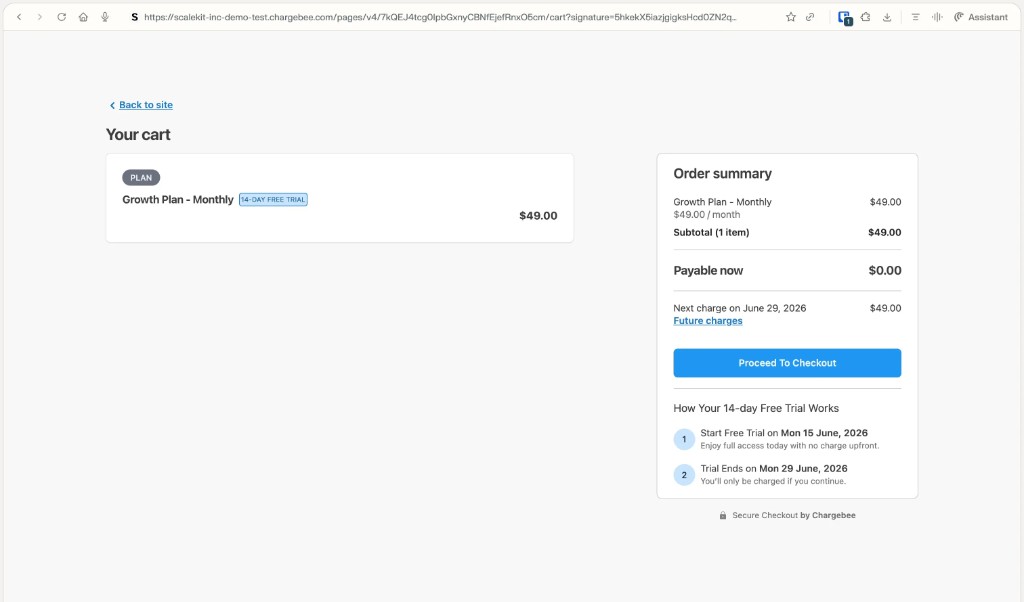
Task: Click the browser forward arrow
Action: 40,17
